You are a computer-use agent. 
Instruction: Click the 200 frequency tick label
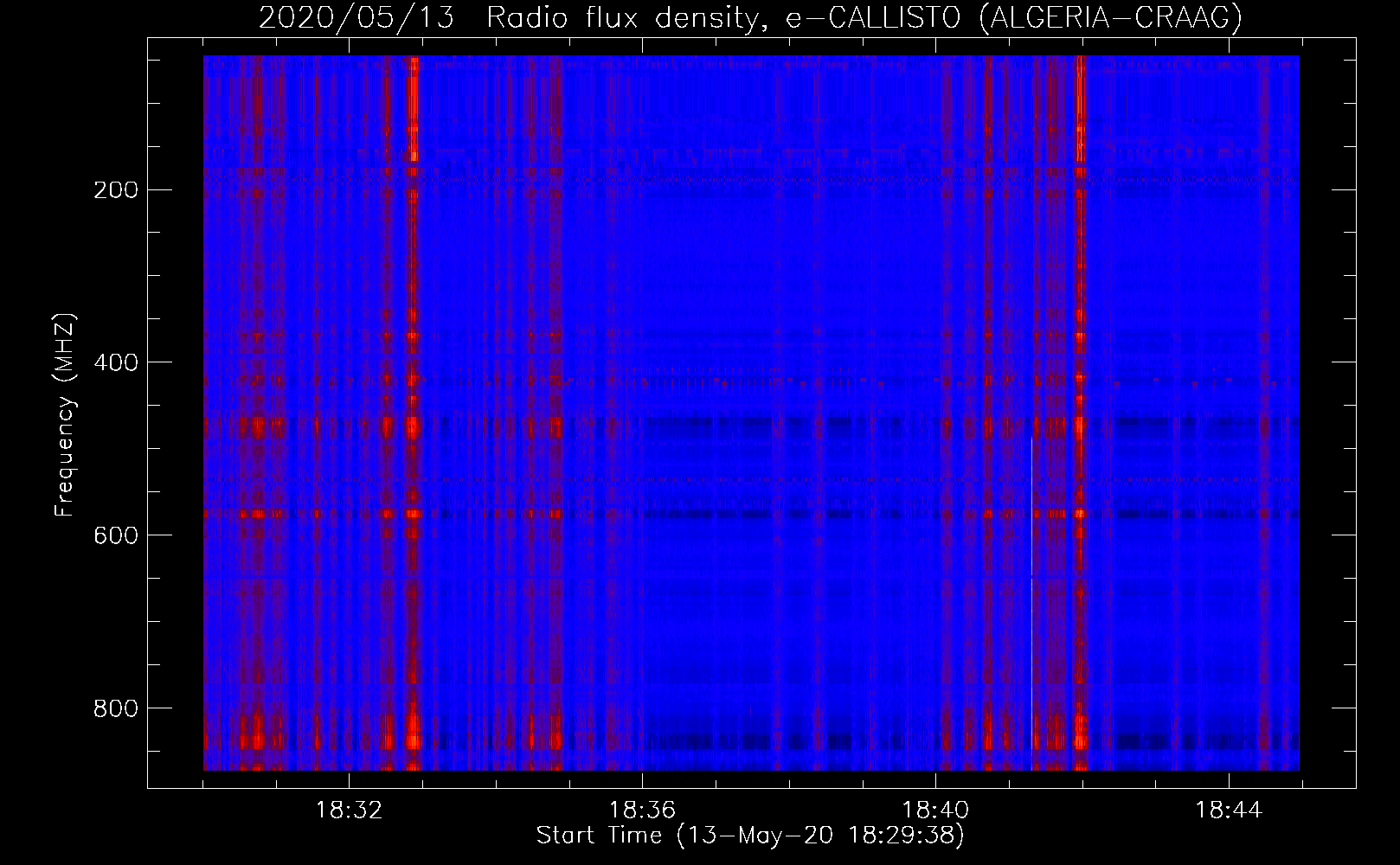coord(116,189)
